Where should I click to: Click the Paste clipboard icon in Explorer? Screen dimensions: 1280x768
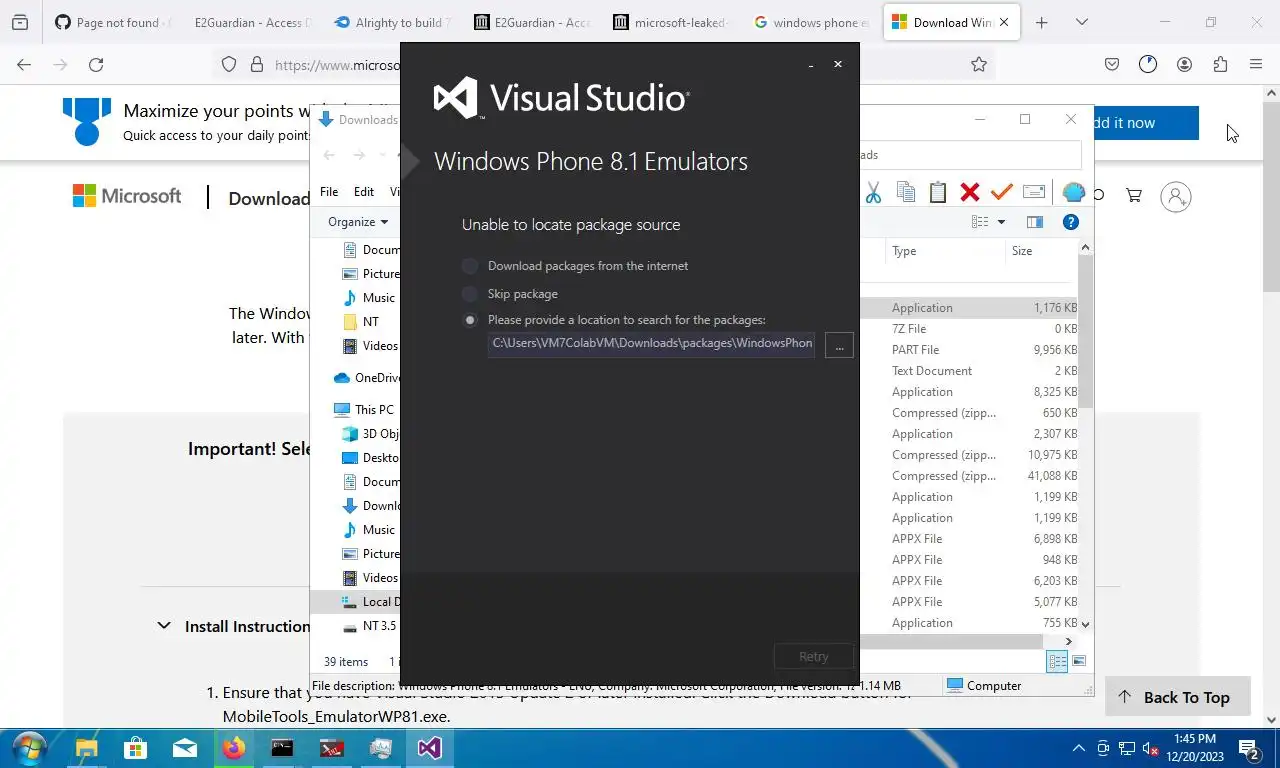[938, 192]
